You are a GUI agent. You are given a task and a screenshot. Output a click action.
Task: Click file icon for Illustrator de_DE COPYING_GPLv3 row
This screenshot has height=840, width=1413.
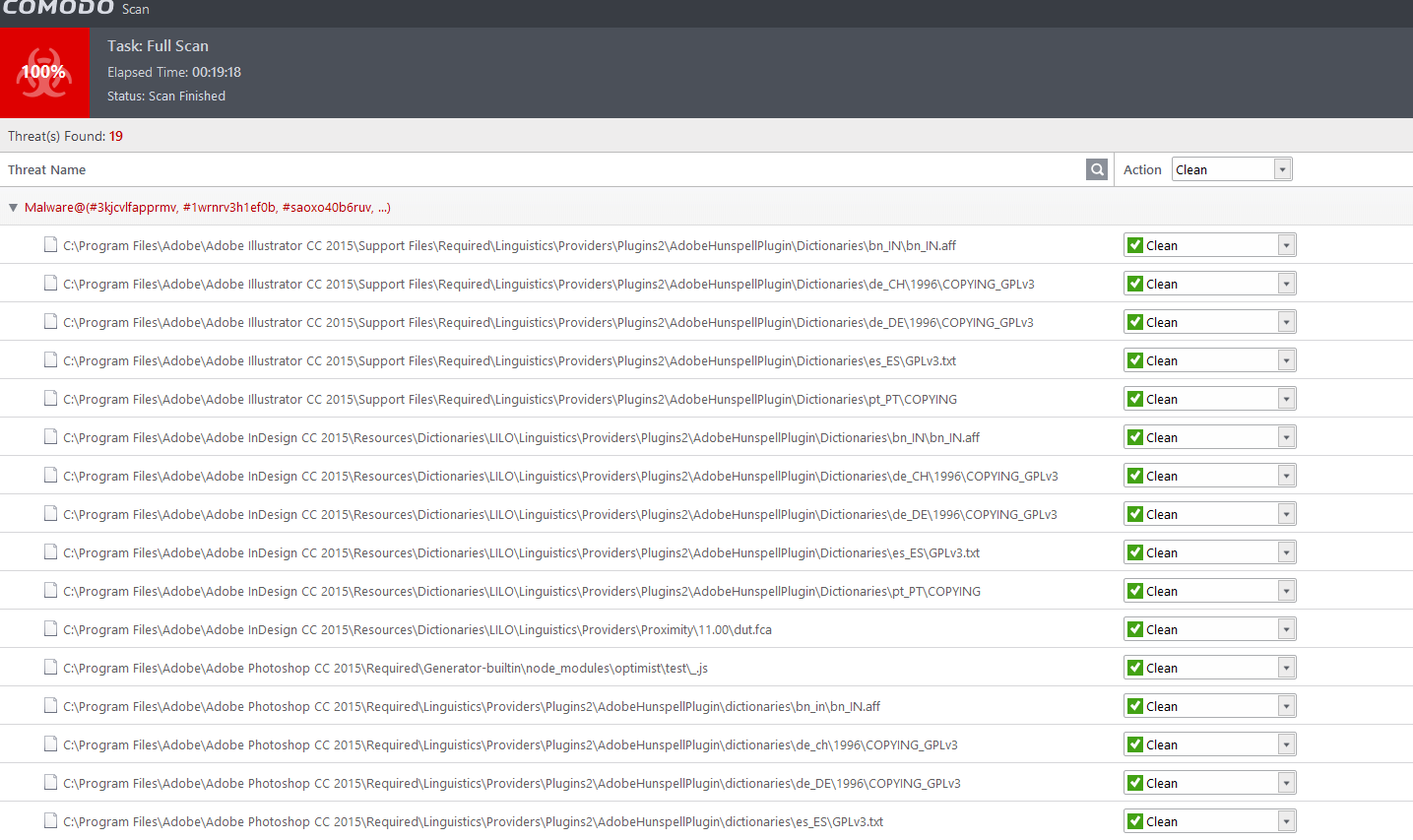[50, 322]
